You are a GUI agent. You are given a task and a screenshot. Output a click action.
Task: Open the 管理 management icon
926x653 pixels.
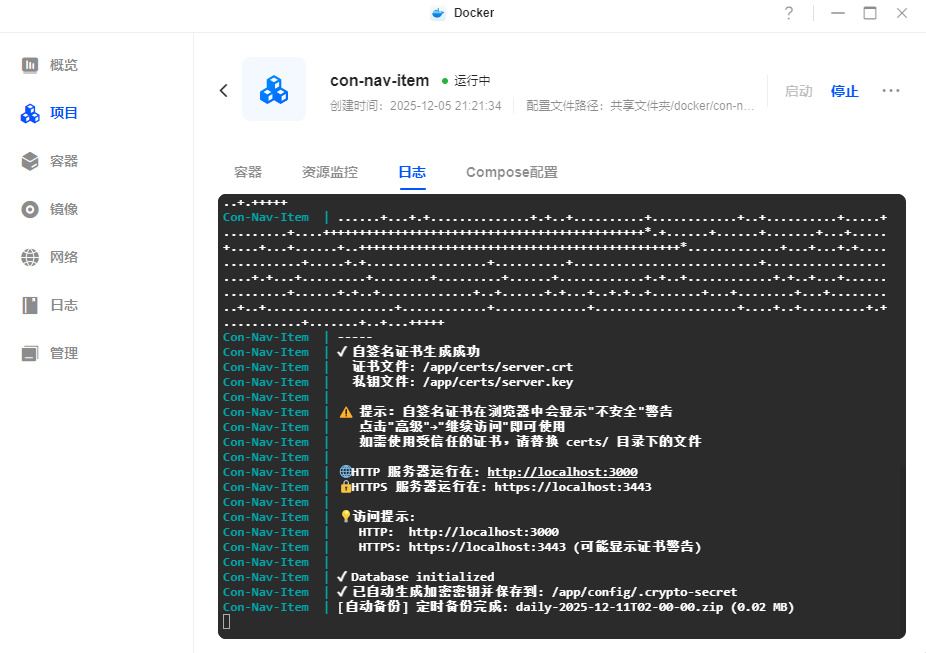click(x=30, y=353)
